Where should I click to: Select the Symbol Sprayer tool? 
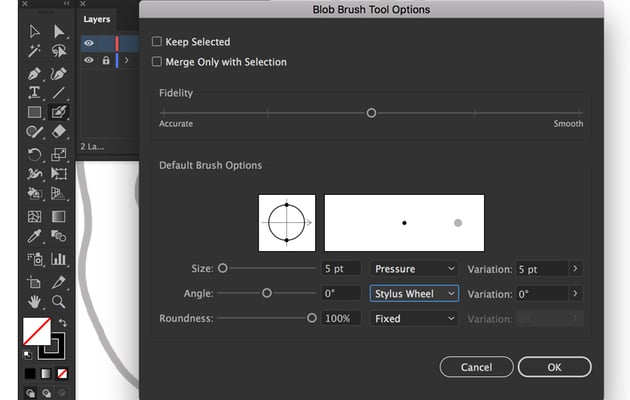click(35, 259)
